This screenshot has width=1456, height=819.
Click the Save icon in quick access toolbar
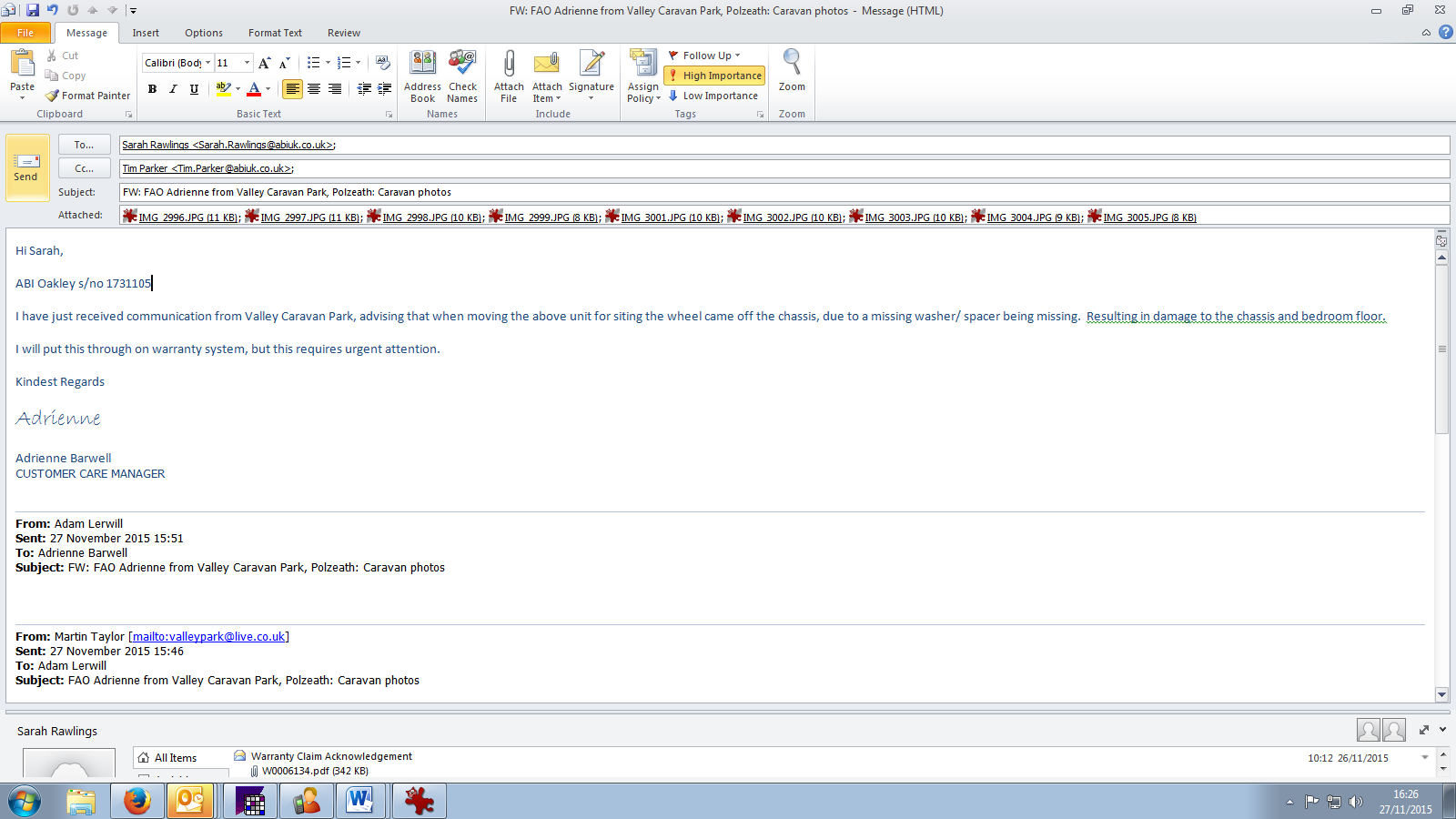tap(33, 10)
